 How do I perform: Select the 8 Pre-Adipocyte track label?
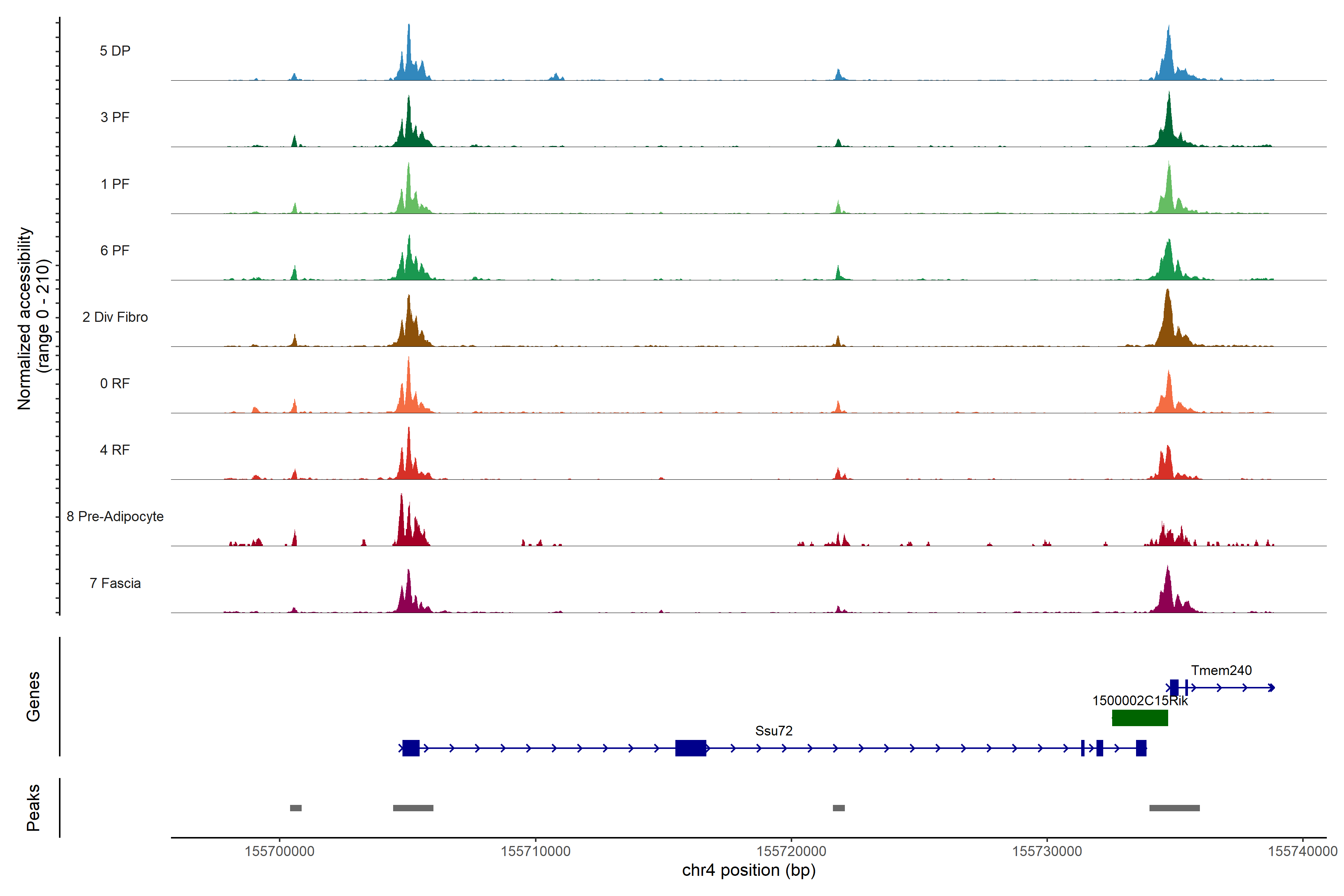pos(115,517)
